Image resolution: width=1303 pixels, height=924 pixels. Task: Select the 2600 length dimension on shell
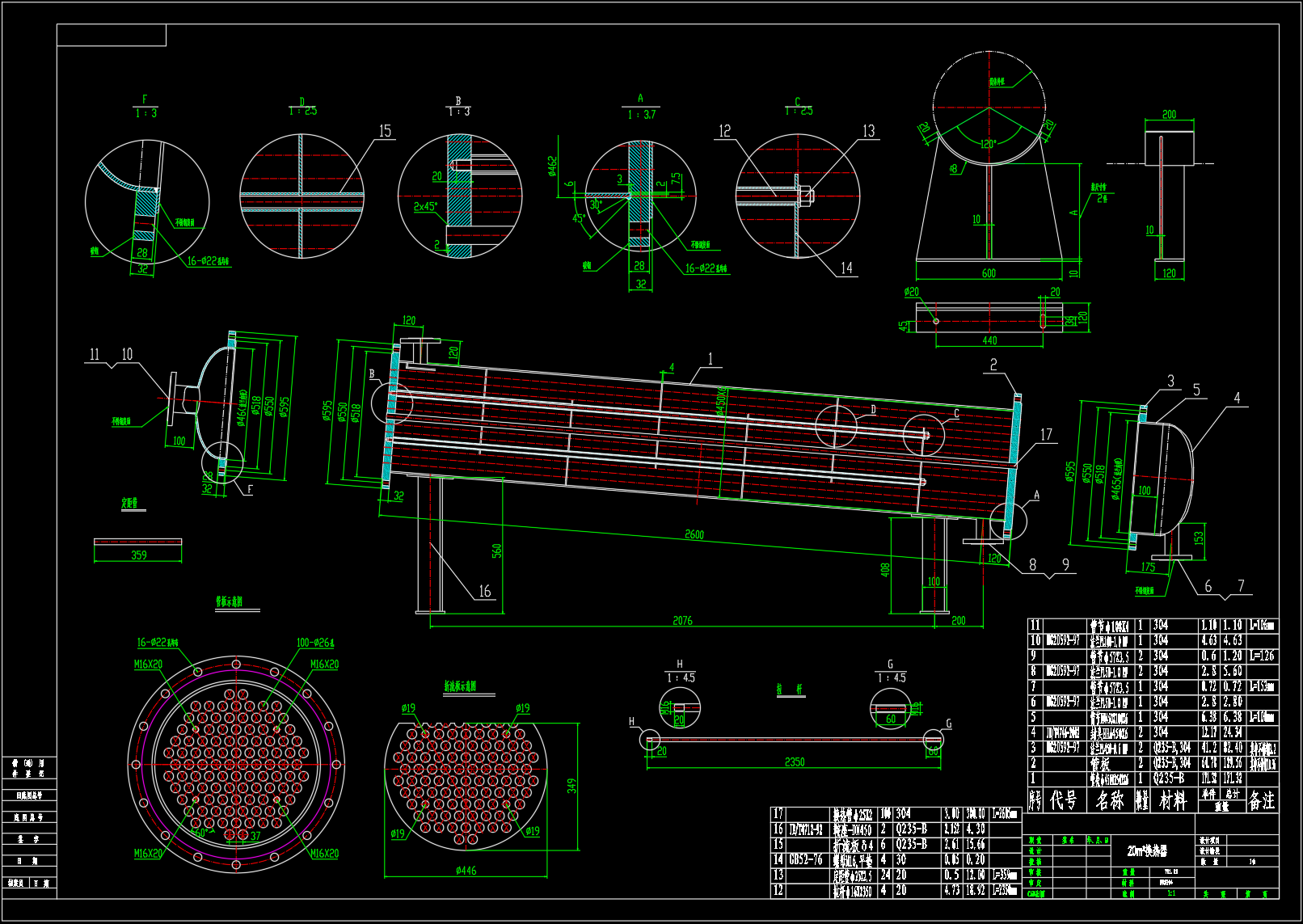click(x=694, y=534)
